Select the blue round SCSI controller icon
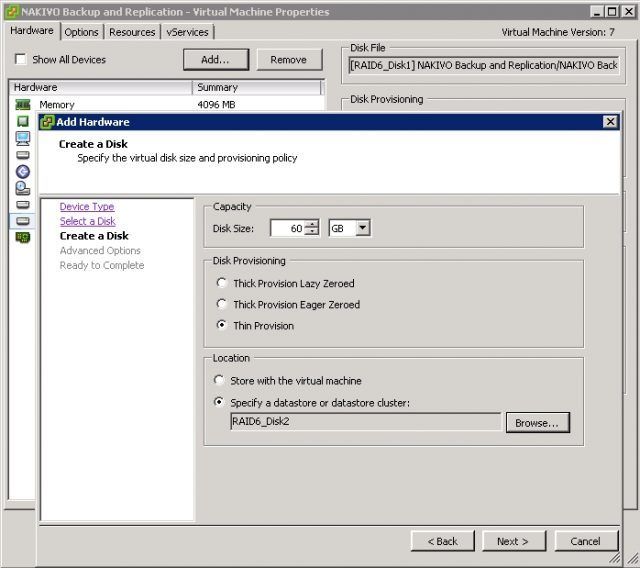This screenshot has height=568, width=640. pos(23,171)
